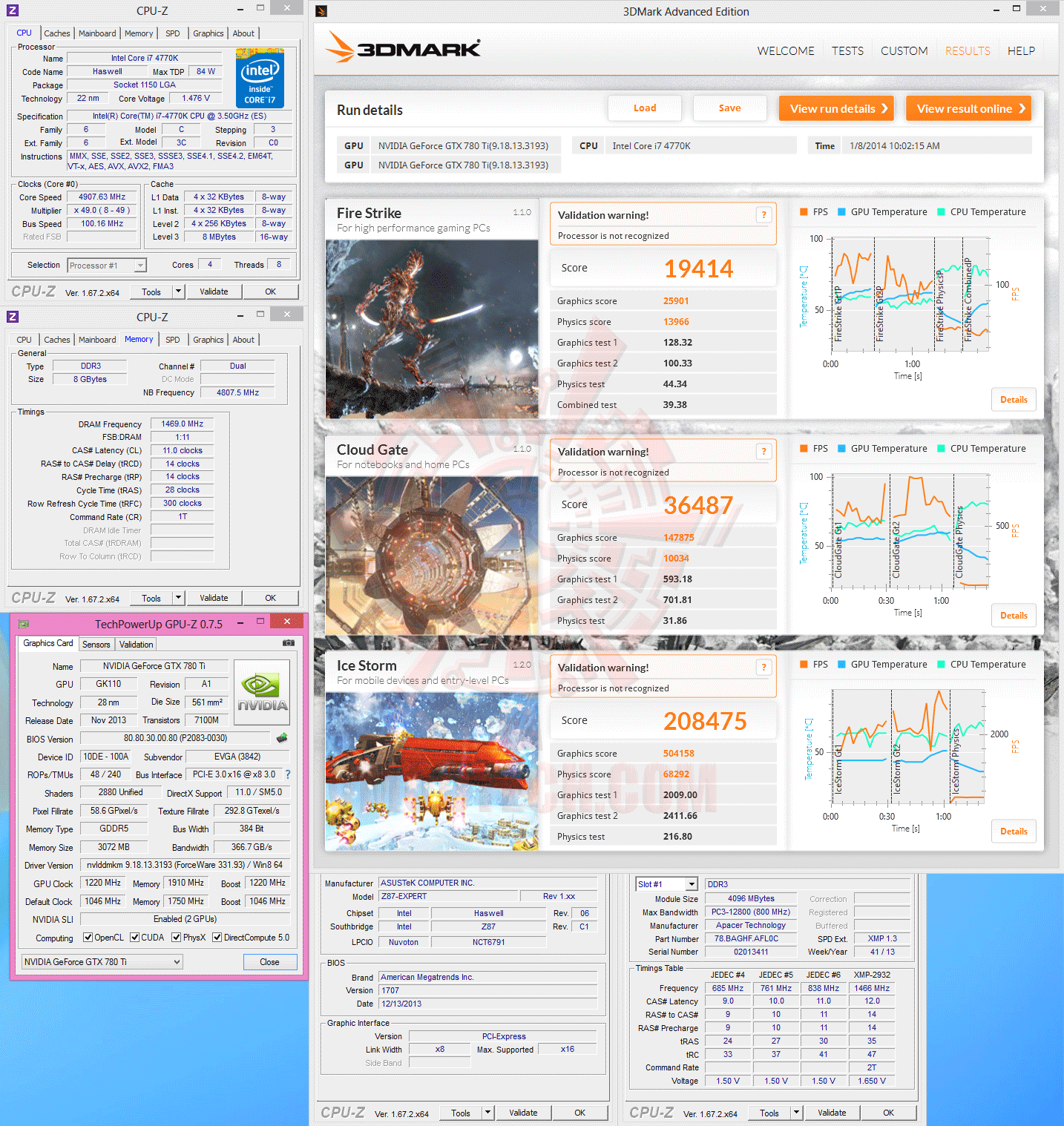1064x1126 pixels.
Task: Click the Fire Strike preview thumbnail
Action: coord(432,329)
